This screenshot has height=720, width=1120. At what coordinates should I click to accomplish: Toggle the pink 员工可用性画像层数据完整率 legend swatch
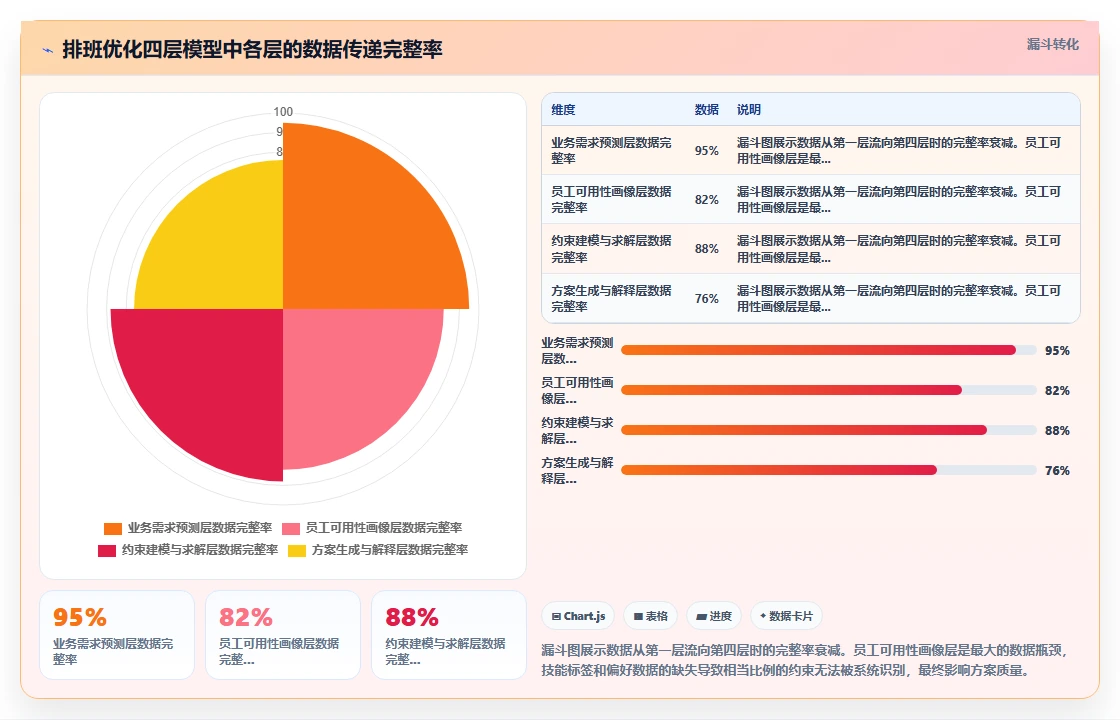(x=291, y=529)
